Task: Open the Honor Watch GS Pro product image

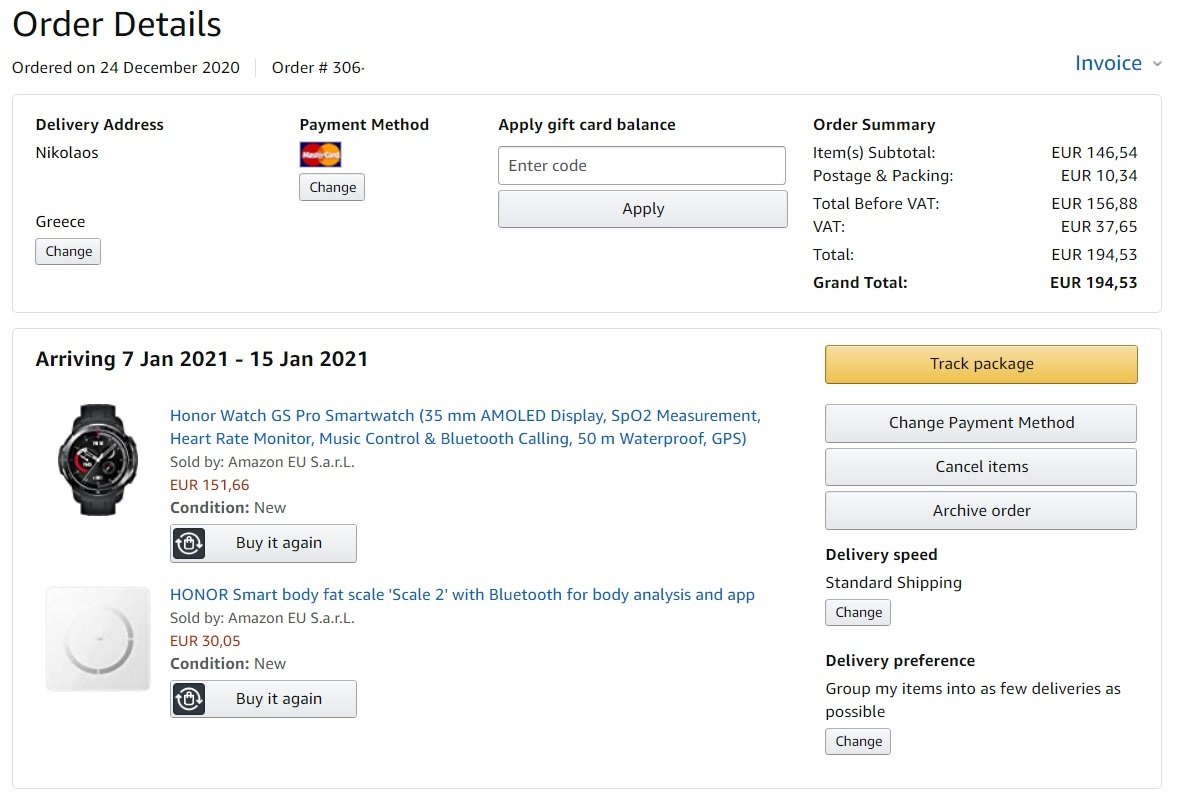Action: (x=98, y=460)
